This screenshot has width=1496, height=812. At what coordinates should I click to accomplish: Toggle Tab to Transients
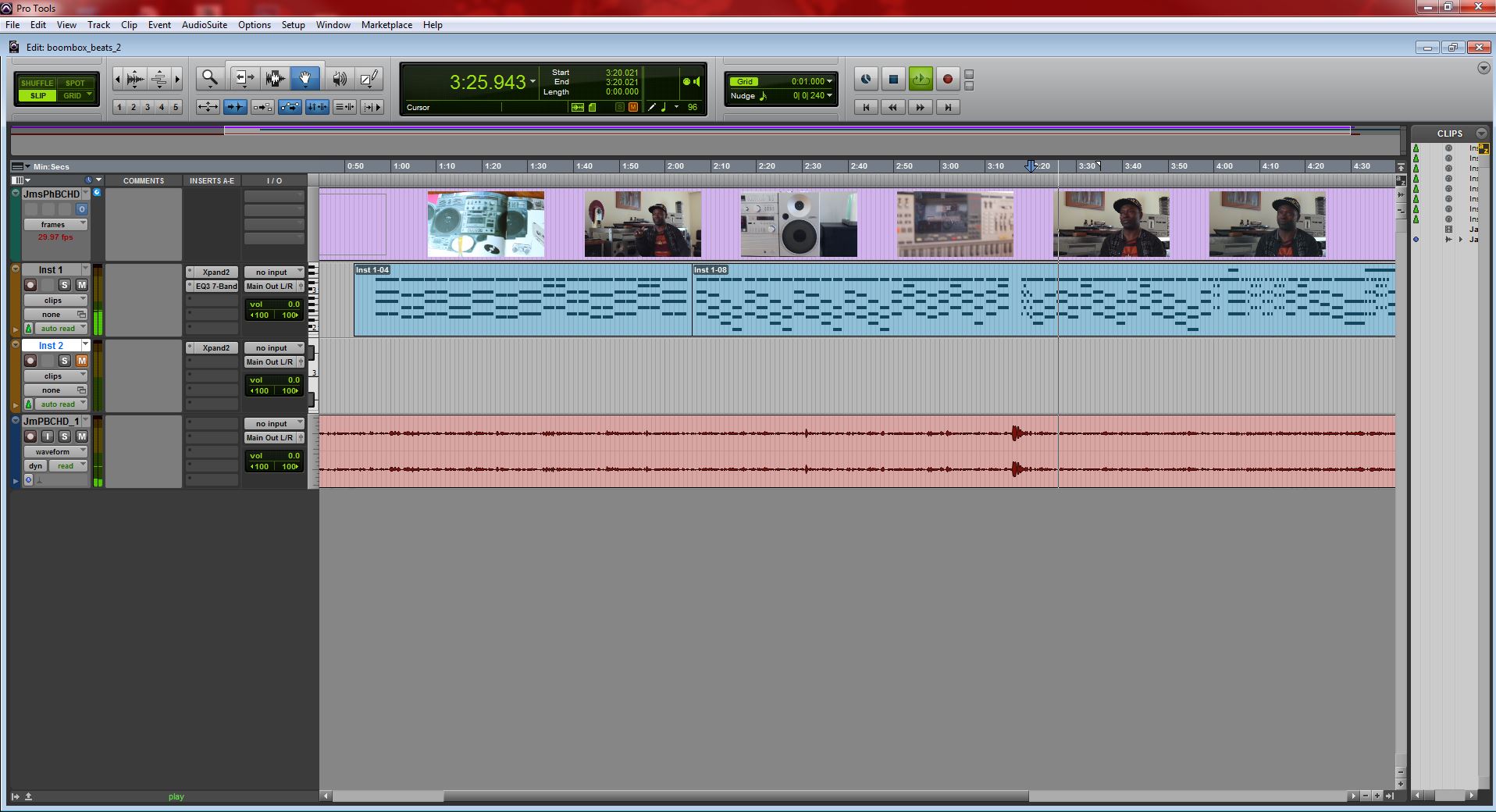coord(235,107)
